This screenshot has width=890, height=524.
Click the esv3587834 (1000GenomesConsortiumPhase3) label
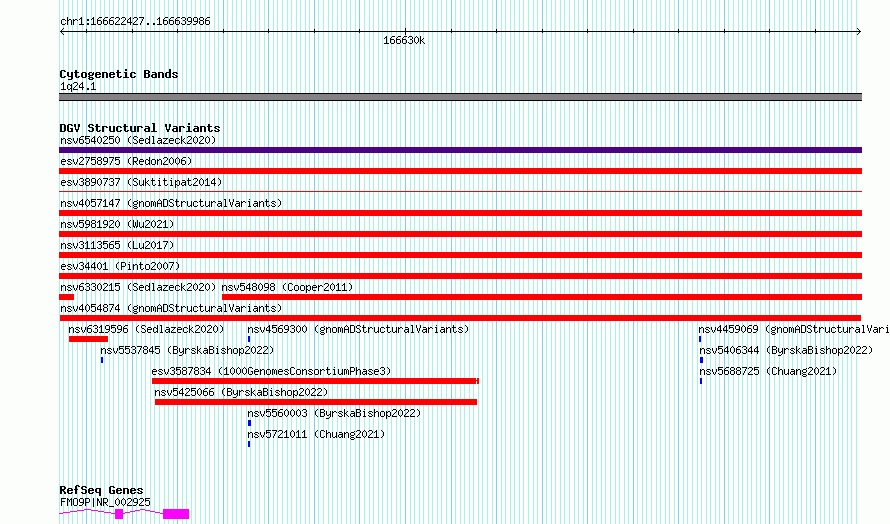[x=271, y=371]
